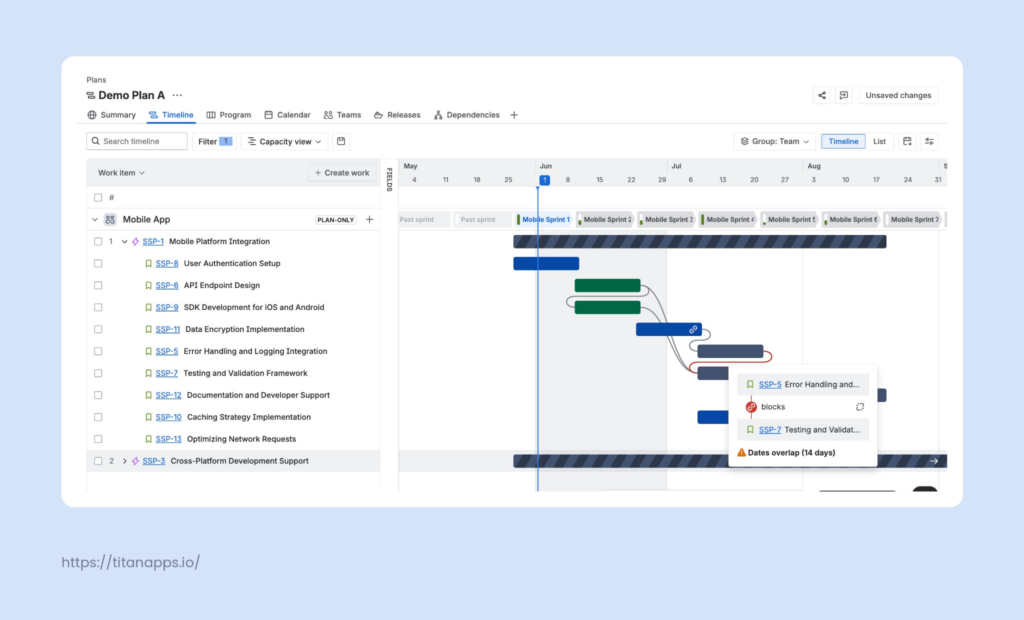This screenshot has height=620, width=1024.
Task: Check the box for SSP-3 Cross-Platform Development Support
Action: click(x=98, y=461)
